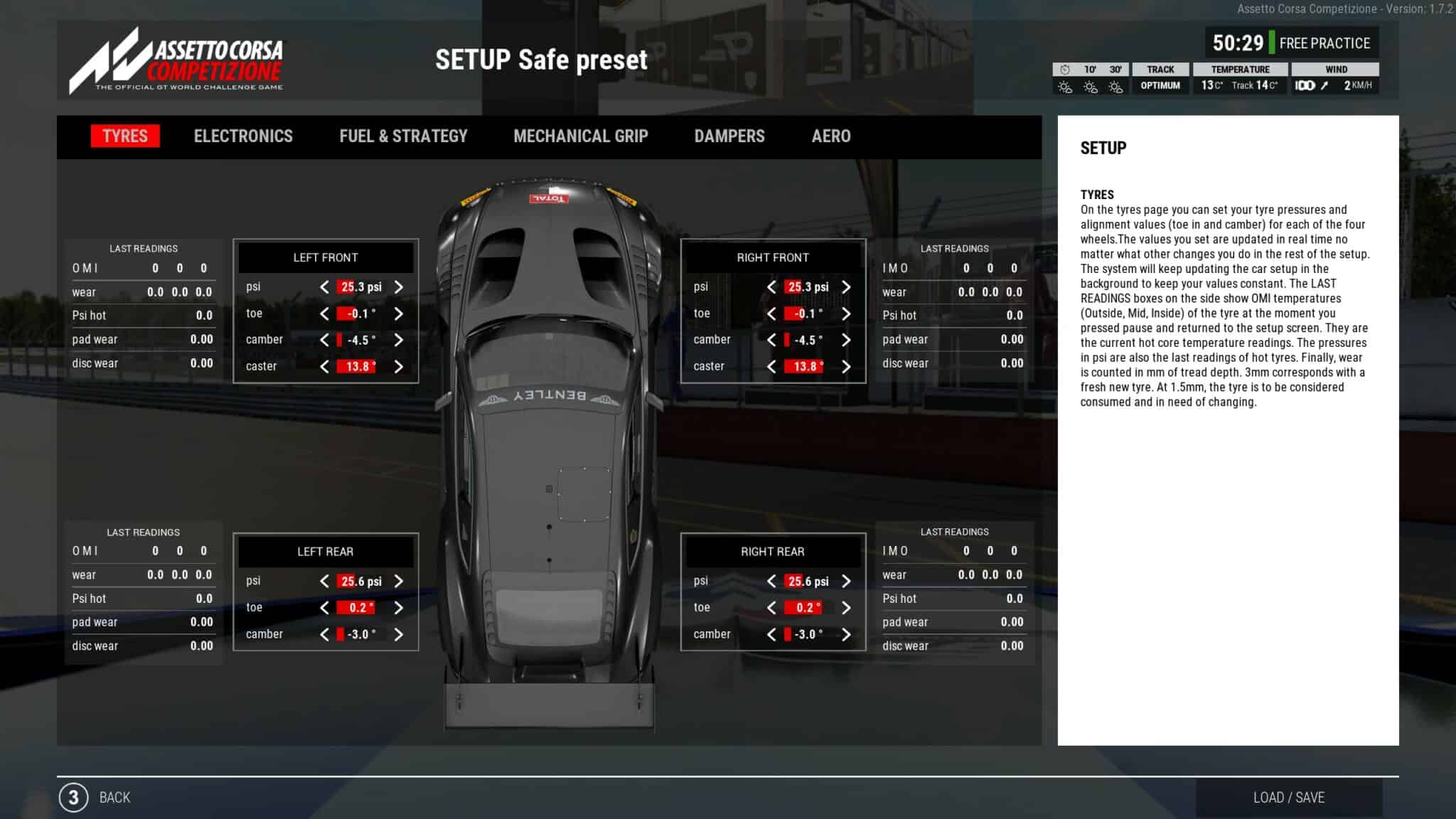Click the TYRES tab
The image size is (1456, 819).
125,135
